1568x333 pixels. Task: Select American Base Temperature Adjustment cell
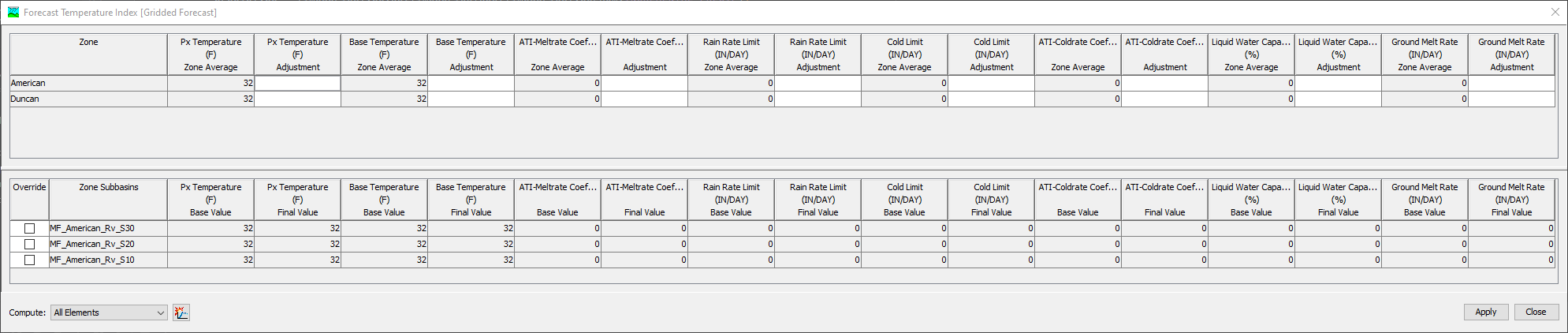point(471,83)
